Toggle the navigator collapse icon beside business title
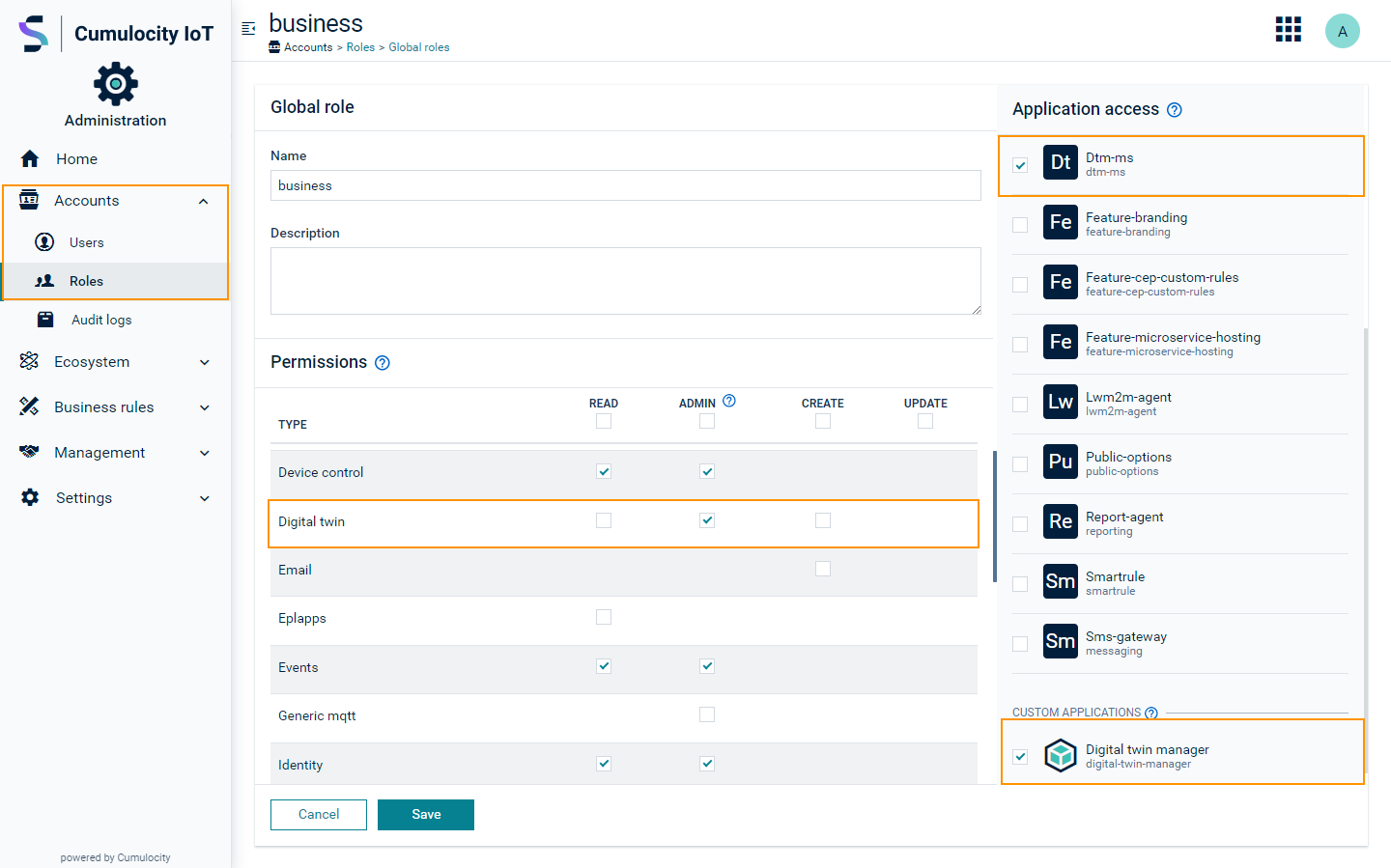The width and height of the screenshot is (1391, 868). pos(248,28)
